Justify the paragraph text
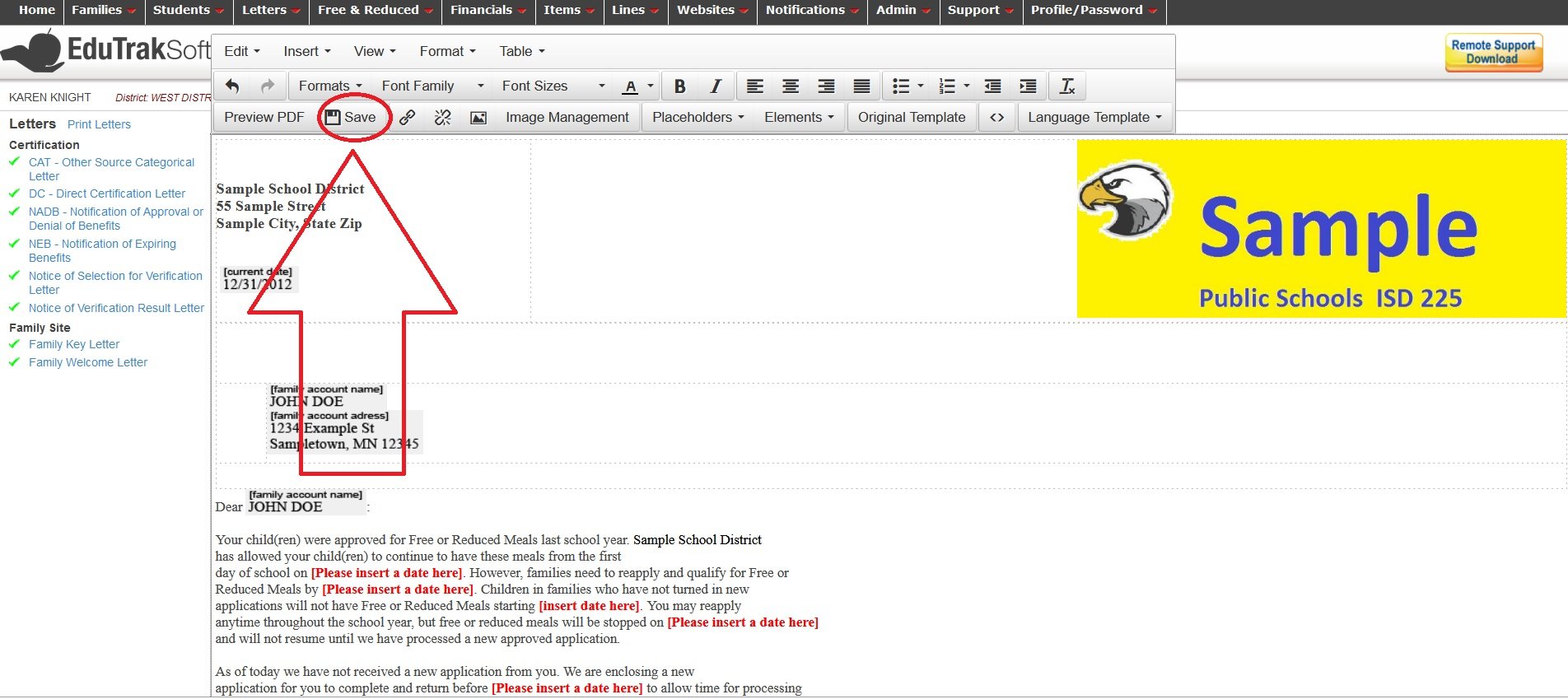This screenshot has width=1568, height=699. tap(861, 86)
